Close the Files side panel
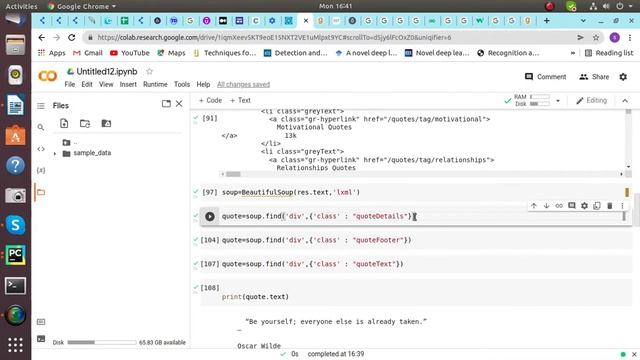Screen dimensions: 640x360 coord(179,104)
